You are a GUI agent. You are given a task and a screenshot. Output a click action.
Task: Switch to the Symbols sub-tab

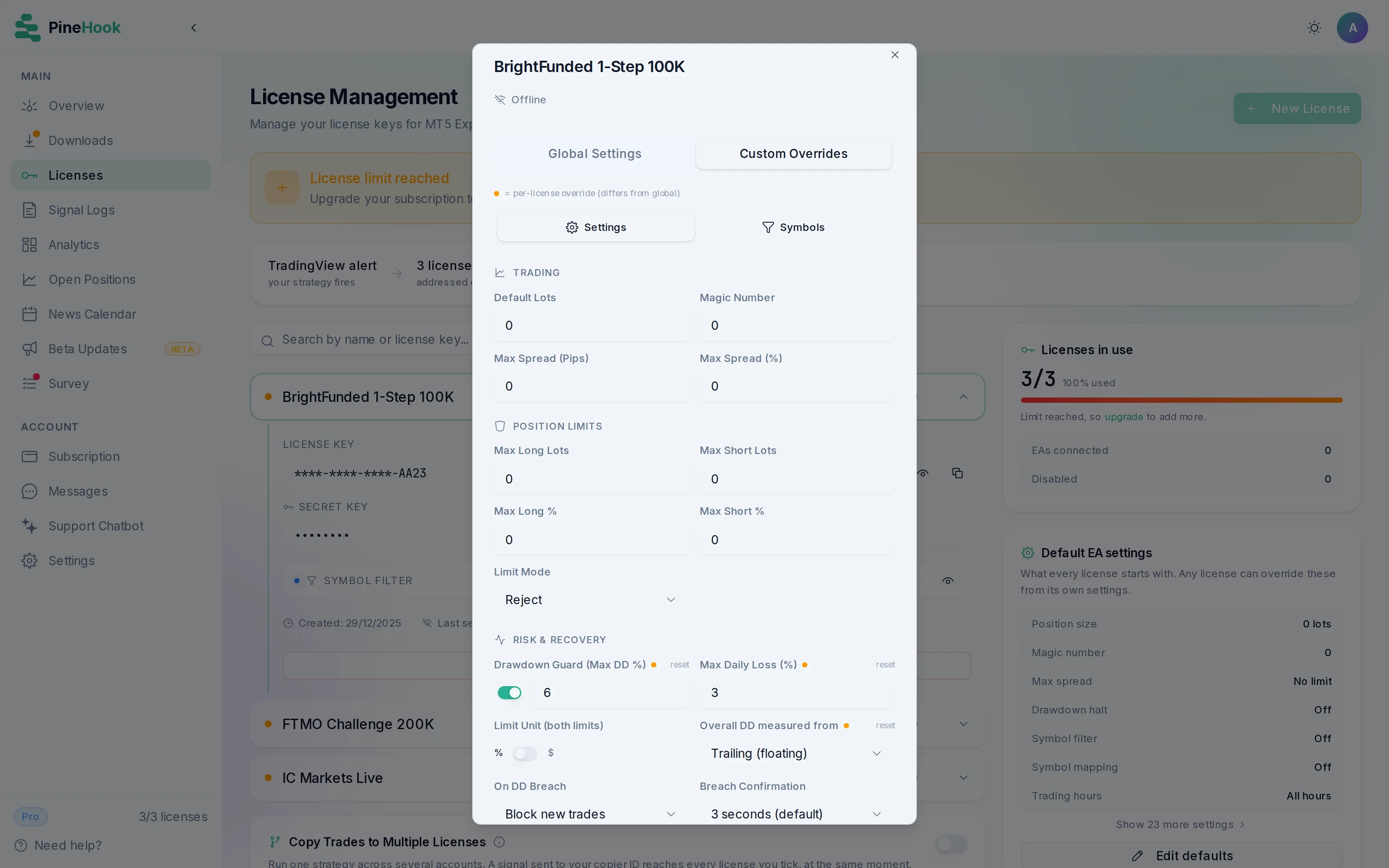click(x=793, y=227)
